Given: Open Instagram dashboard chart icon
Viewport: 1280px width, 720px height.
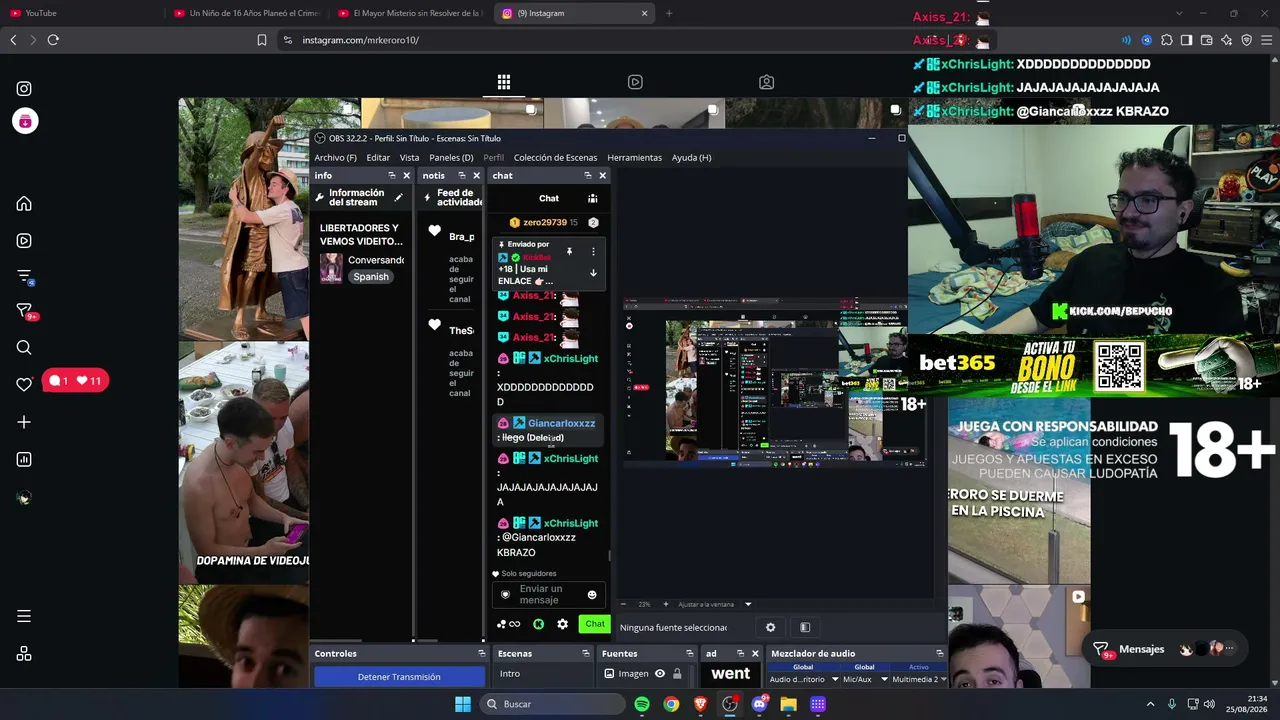Looking at the screenshot, I should click(24, 460).
